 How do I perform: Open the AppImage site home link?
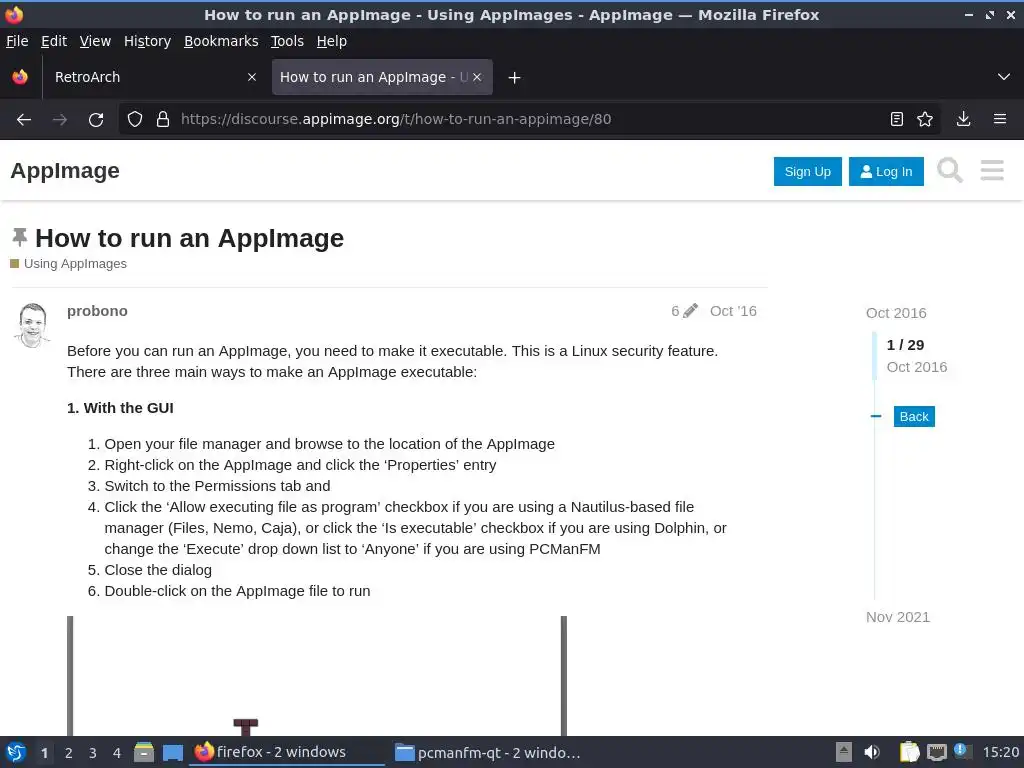[65, 170]
